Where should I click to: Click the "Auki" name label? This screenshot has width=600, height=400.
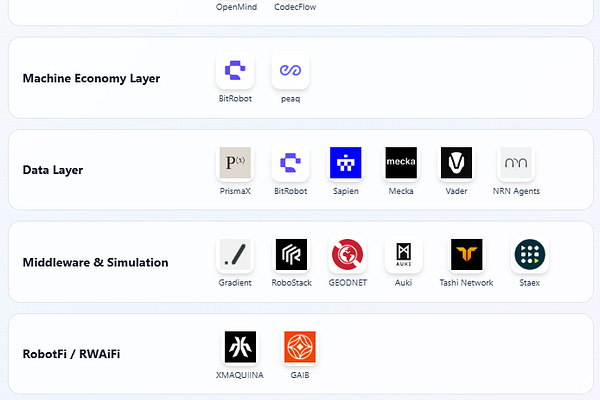[x=403, y=283]
